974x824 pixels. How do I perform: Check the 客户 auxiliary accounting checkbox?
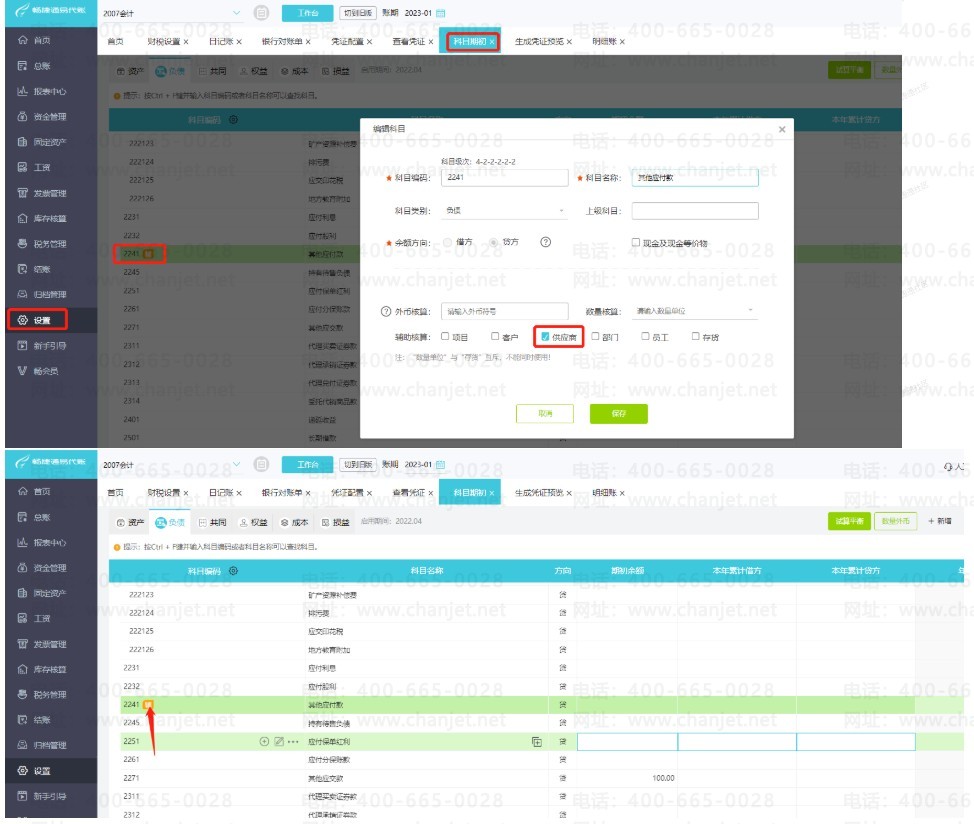[x=495, y=337]
